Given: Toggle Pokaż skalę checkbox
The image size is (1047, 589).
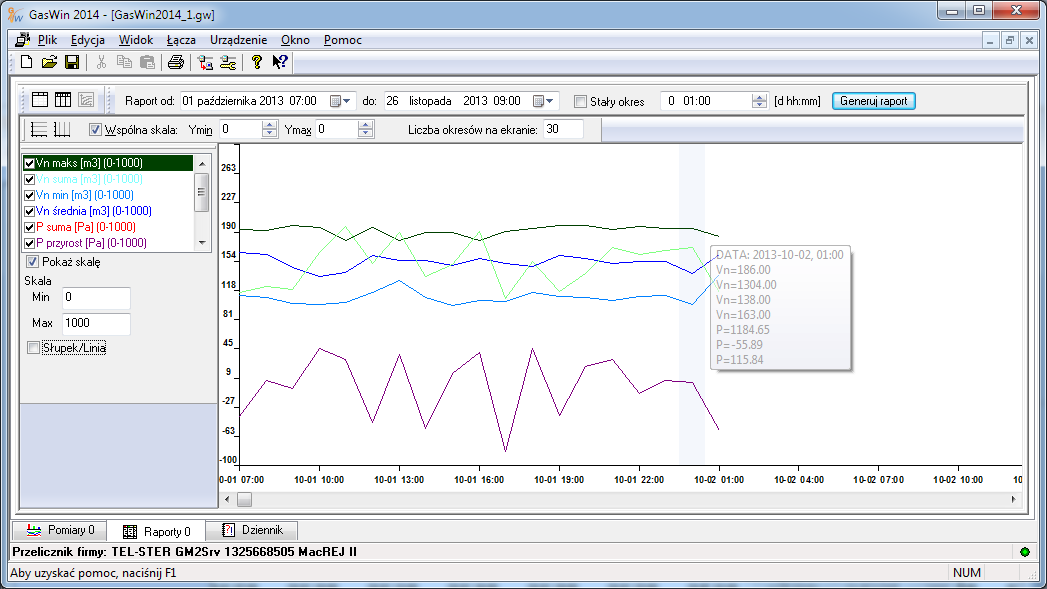Looking at the screenshot, I should [32, 262].
